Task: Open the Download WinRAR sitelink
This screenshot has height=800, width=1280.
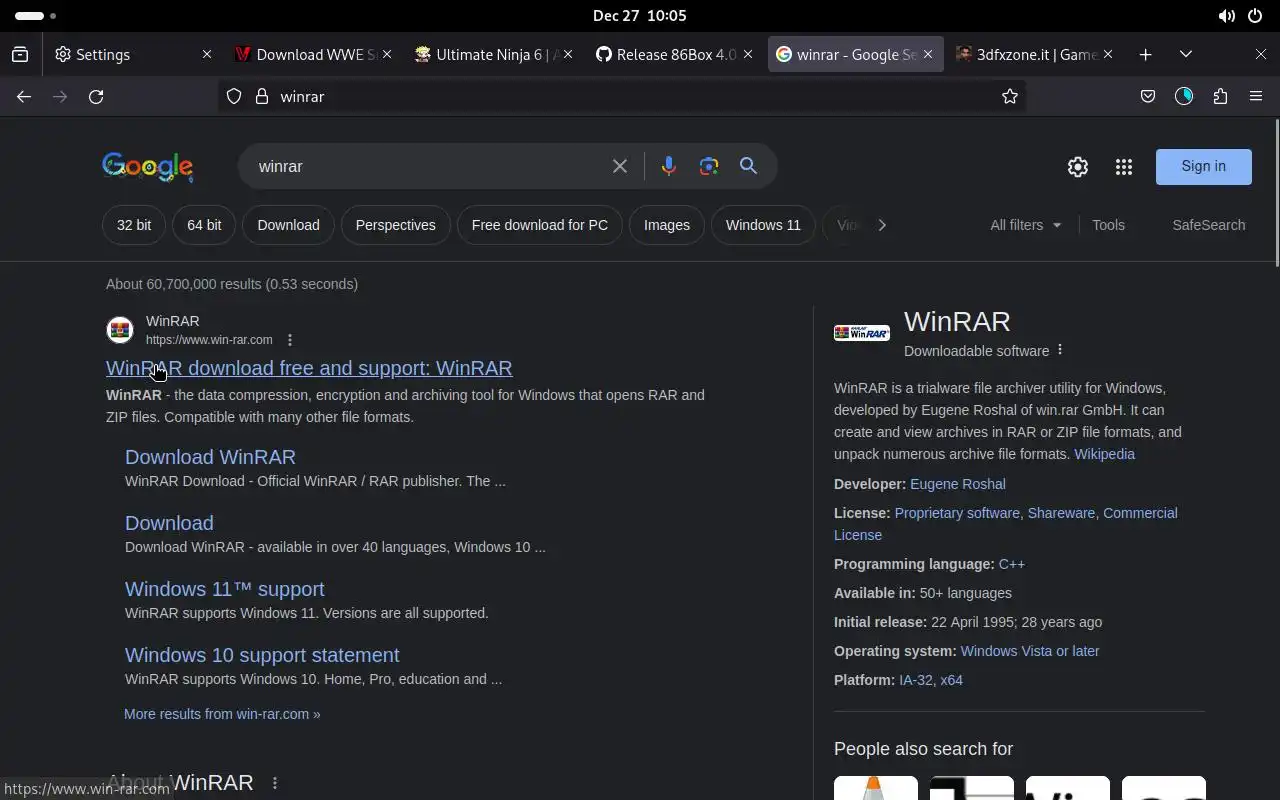Action: (x=210, y=457)
